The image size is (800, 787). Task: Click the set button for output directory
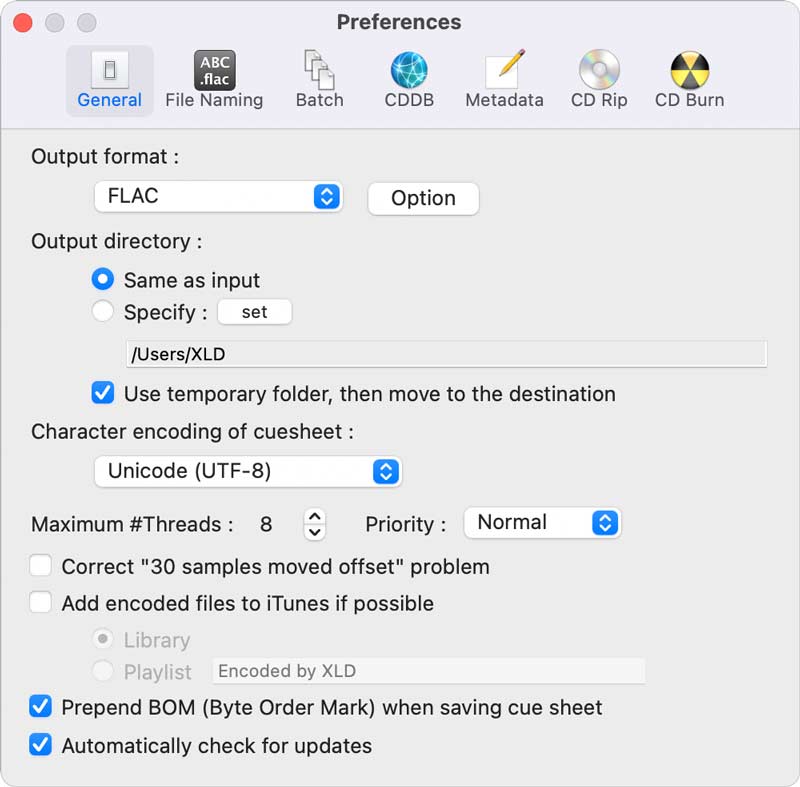pos(255,312)
